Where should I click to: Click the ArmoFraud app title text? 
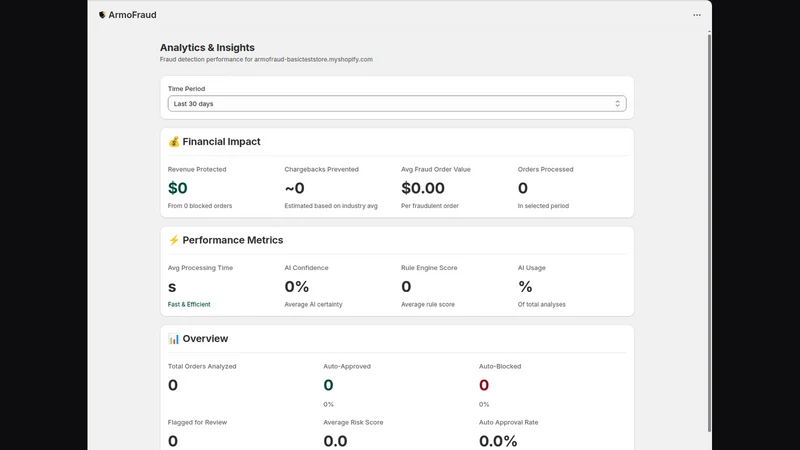click(132, 15)
